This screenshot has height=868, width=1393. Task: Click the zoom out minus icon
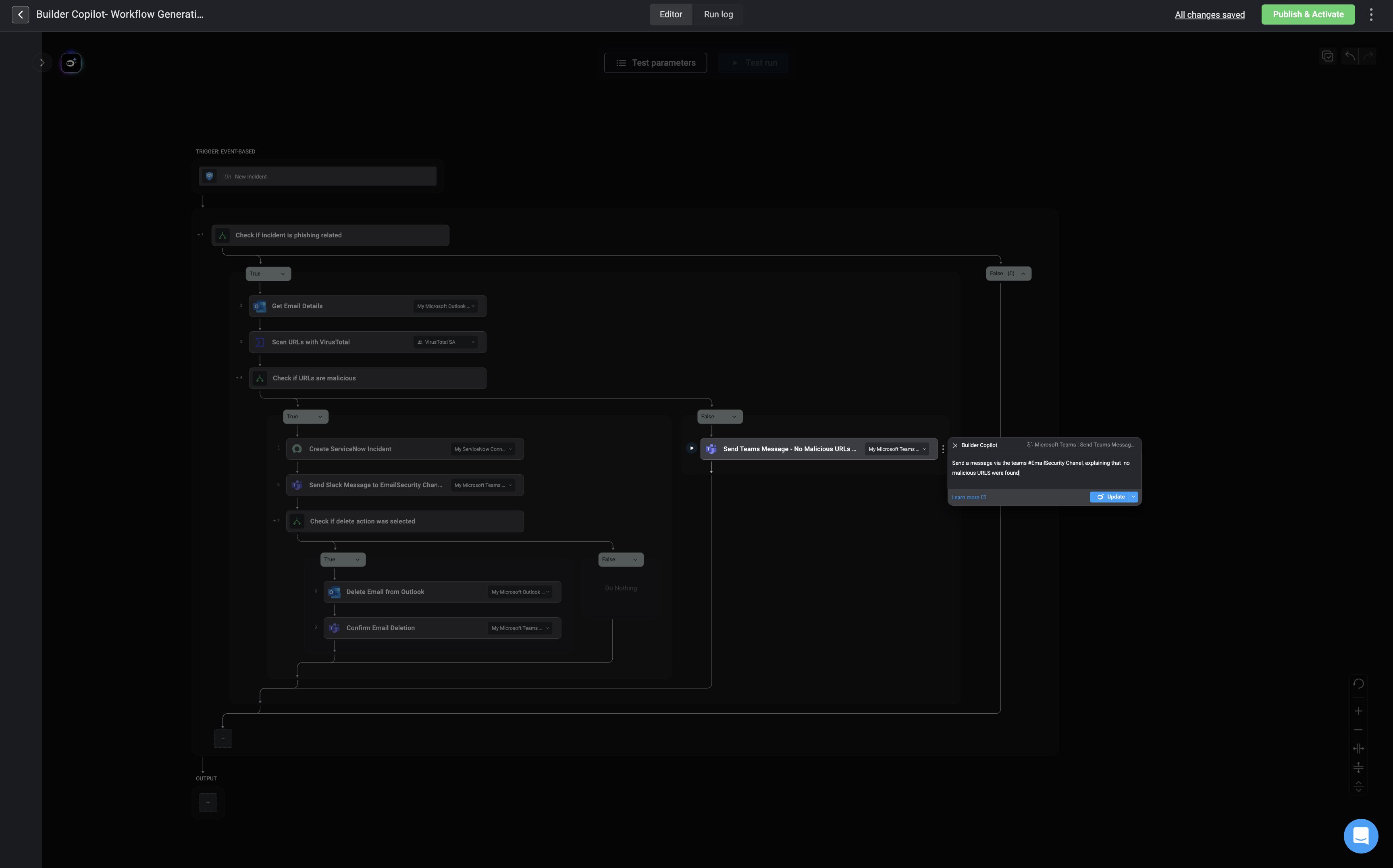pos(1358,730)
